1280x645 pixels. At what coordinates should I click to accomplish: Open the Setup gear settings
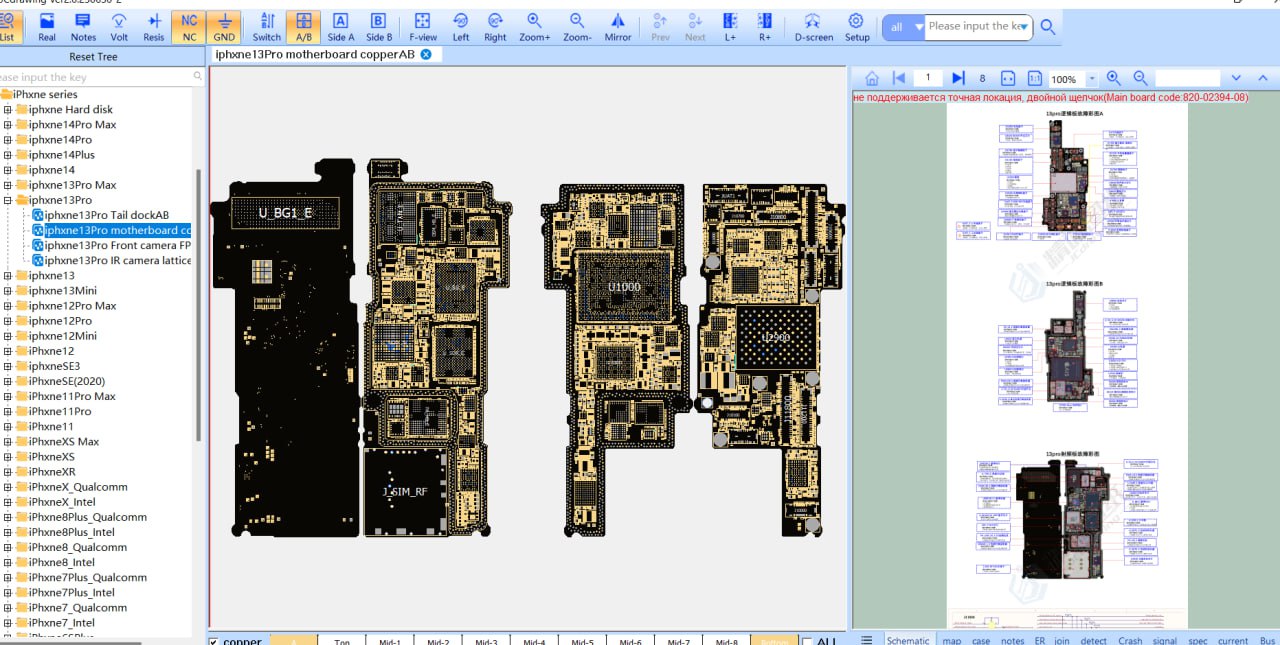click(x=857, y=27)
